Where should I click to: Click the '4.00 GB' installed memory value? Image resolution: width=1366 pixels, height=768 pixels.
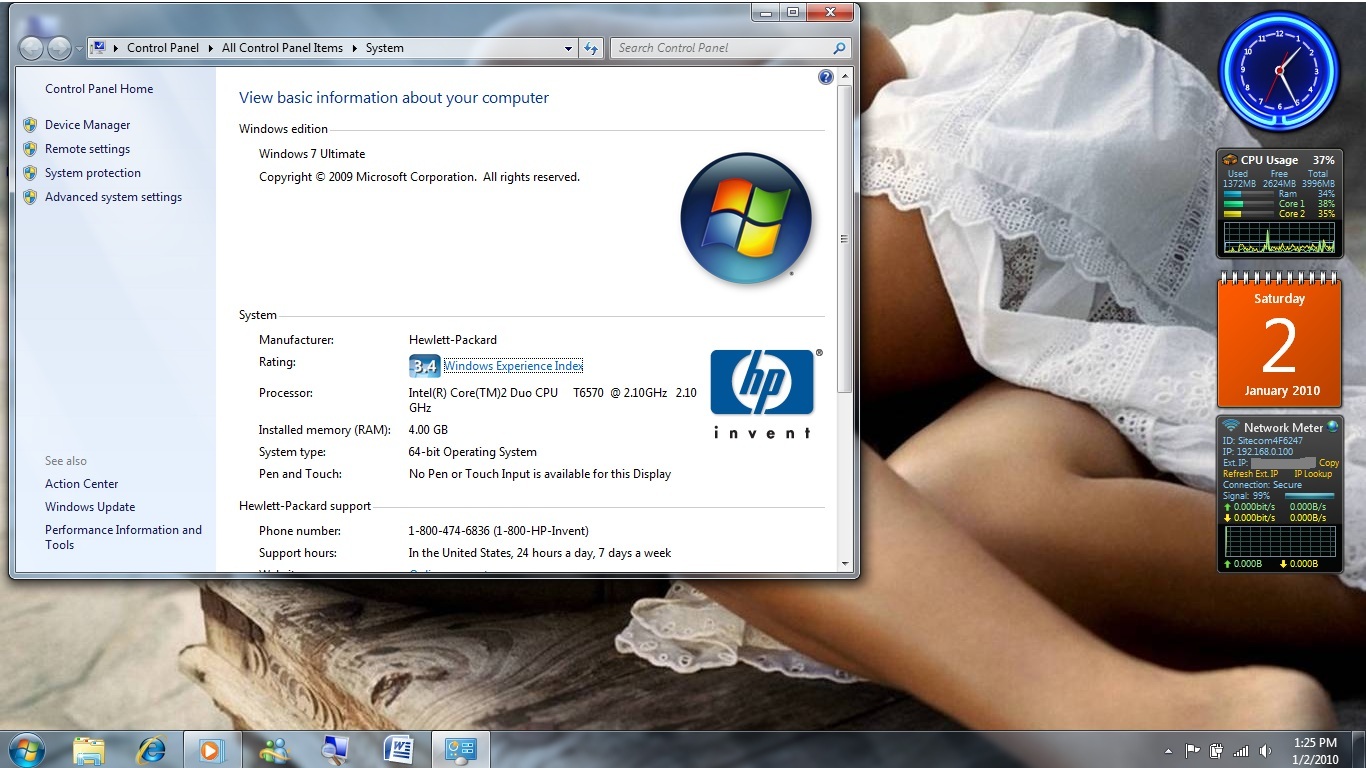(x=428, y=430)
